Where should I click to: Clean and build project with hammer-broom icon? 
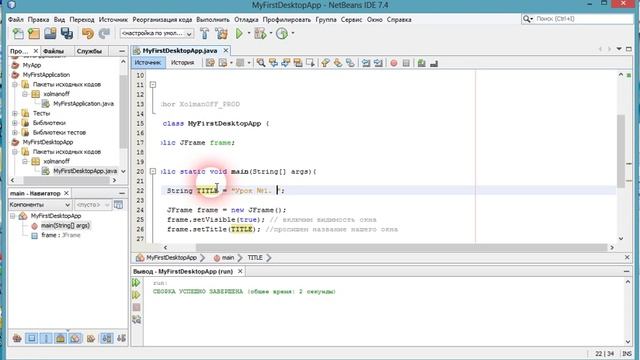tap(222, 33)
